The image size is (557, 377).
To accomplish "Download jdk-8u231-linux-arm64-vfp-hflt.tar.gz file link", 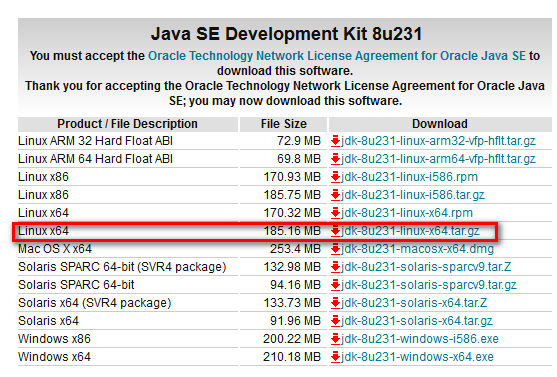I will (438, 159).
